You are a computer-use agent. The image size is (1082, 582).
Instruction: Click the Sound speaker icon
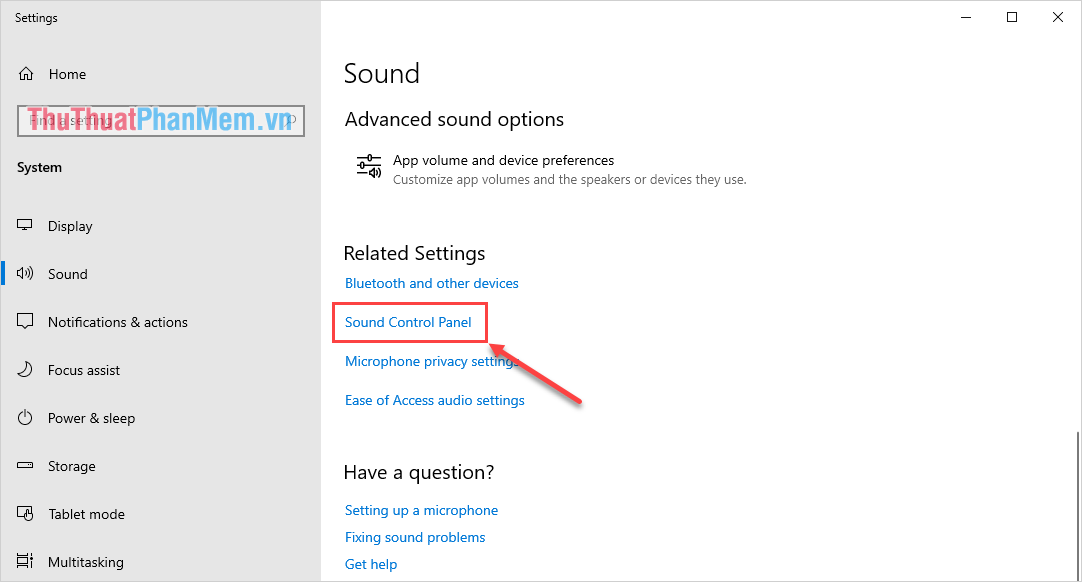[24, 273]
